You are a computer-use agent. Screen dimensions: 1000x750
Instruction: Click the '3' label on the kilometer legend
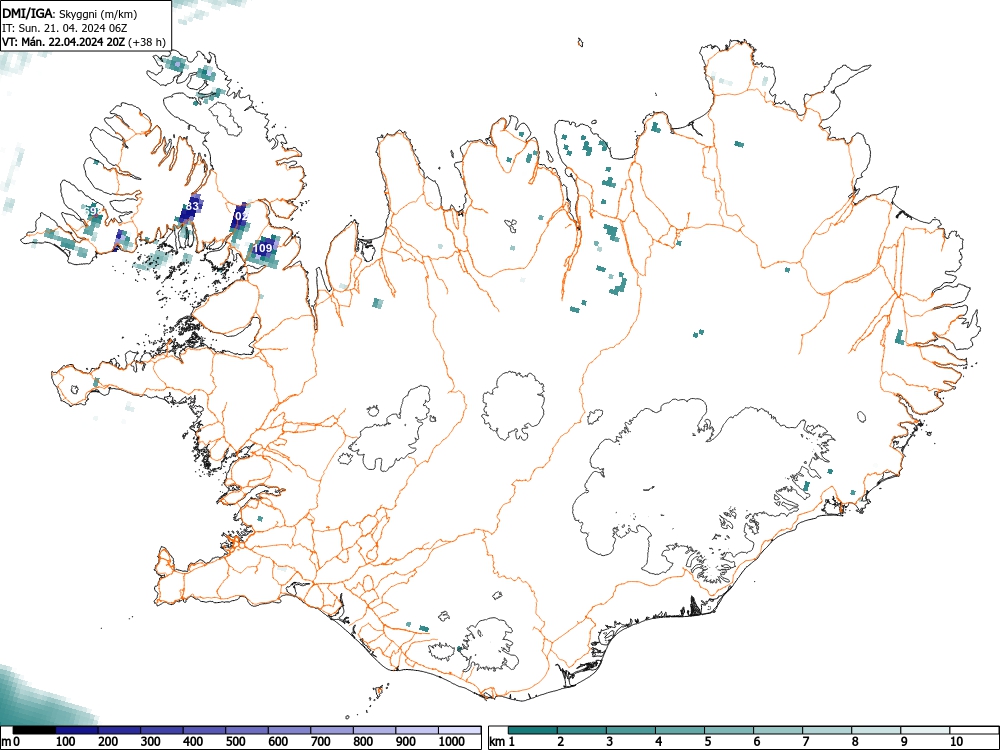610,742
